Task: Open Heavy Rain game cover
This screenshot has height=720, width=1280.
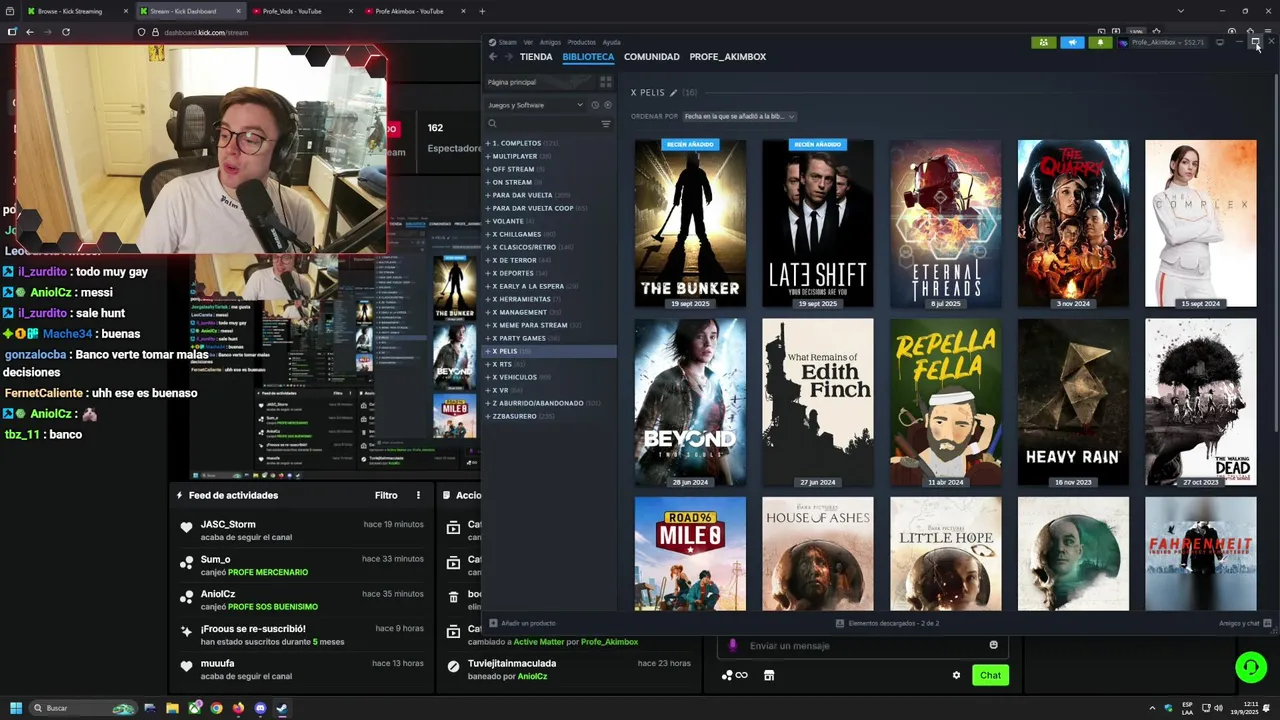Action: (x=1073, y=402)
